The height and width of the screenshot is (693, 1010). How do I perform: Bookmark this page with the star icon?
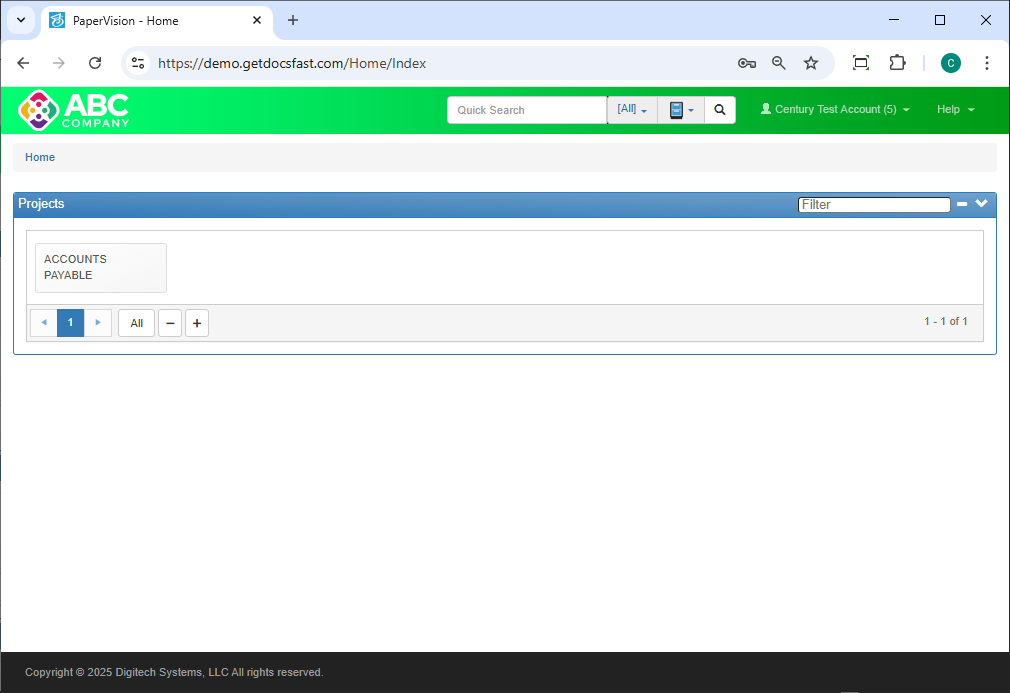pos(811,63)
